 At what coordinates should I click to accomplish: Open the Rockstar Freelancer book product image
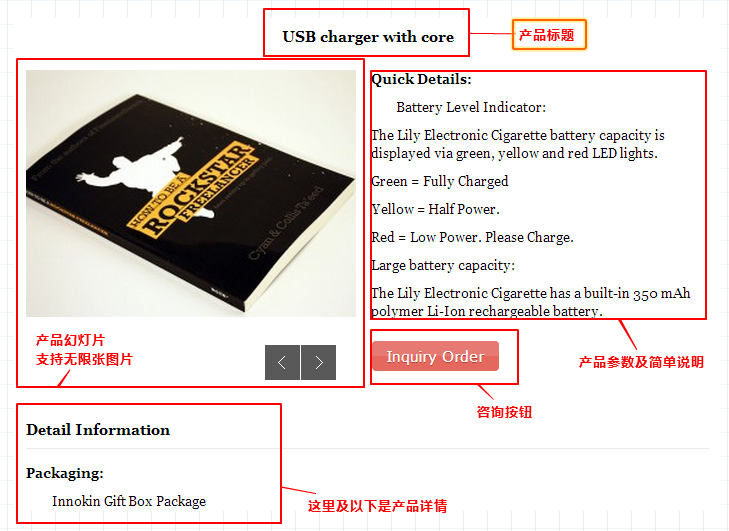click(x=191, y=193)
